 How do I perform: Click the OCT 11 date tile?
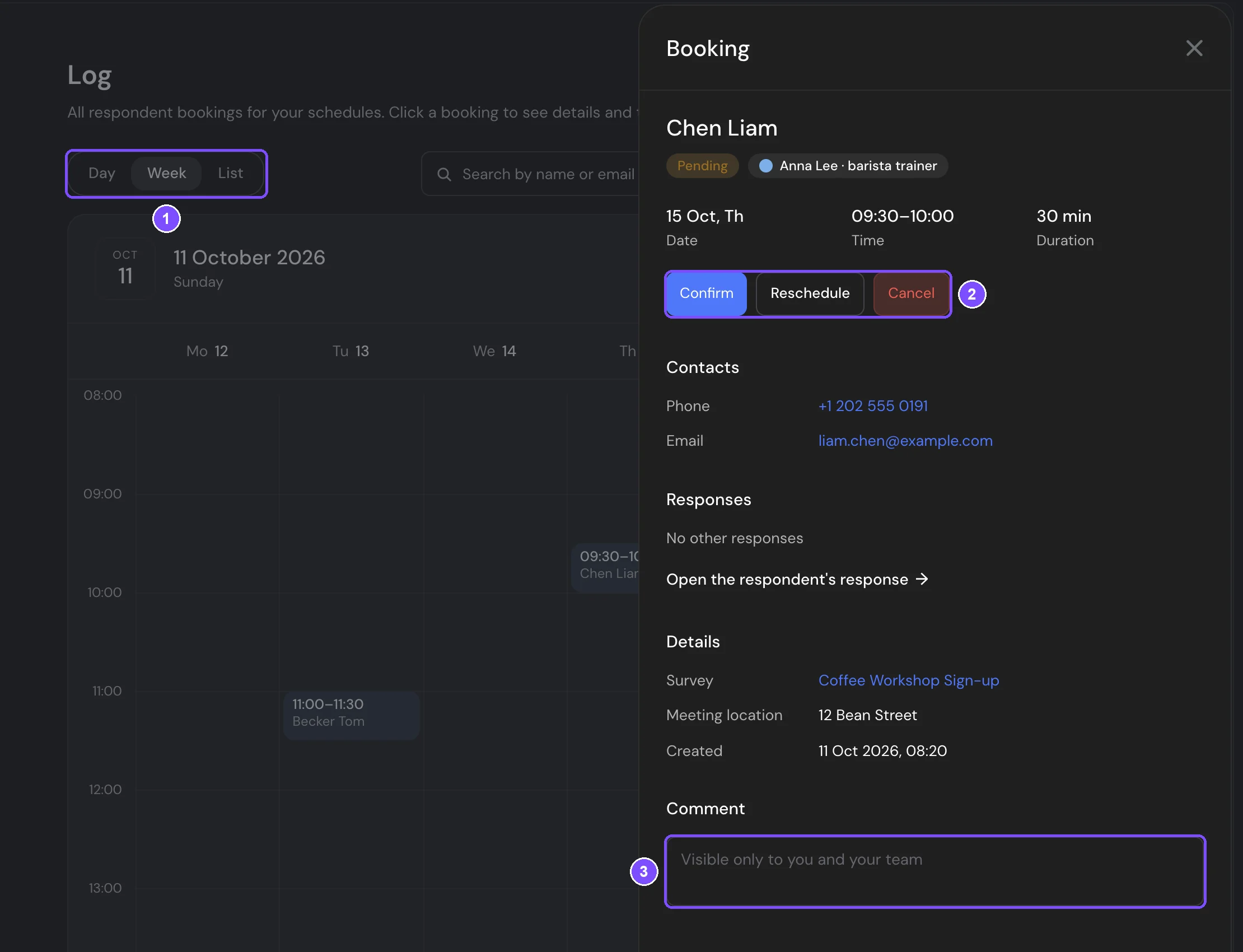125,269
